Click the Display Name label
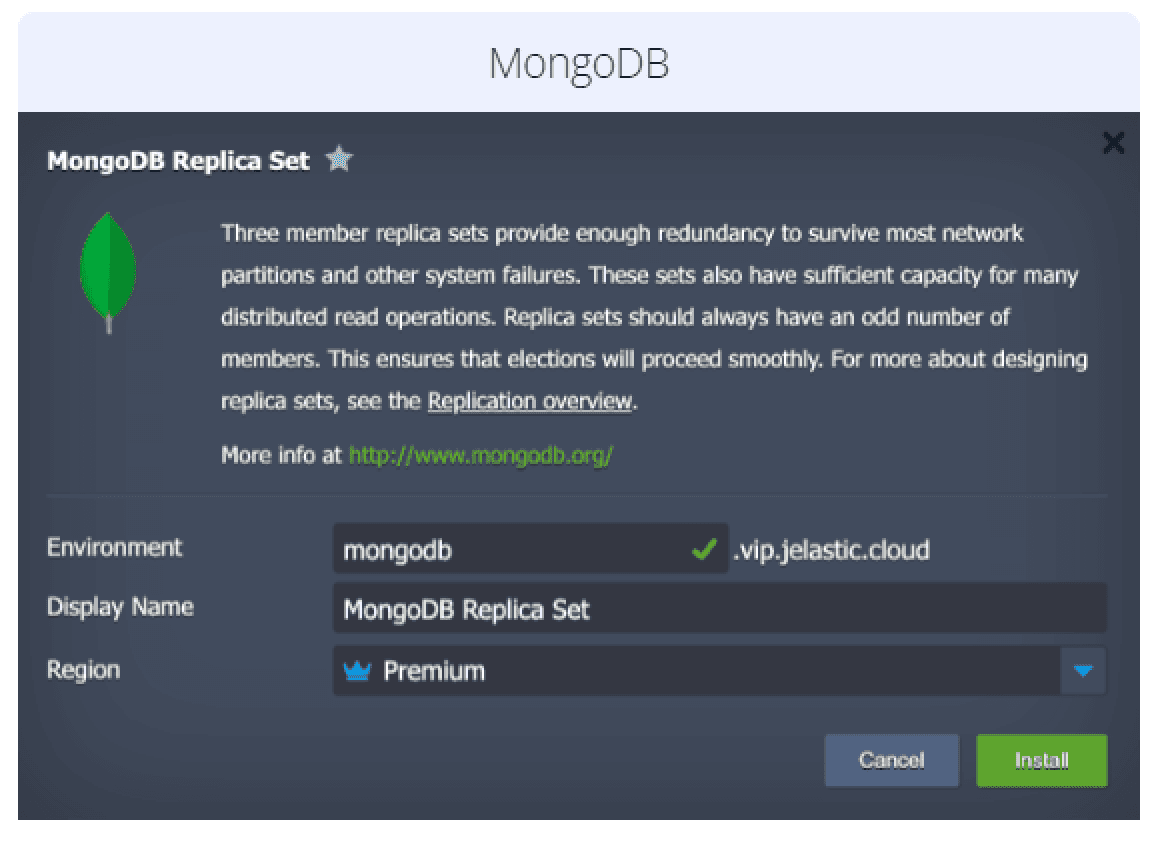1150x850 pixels. click(120, 607)
